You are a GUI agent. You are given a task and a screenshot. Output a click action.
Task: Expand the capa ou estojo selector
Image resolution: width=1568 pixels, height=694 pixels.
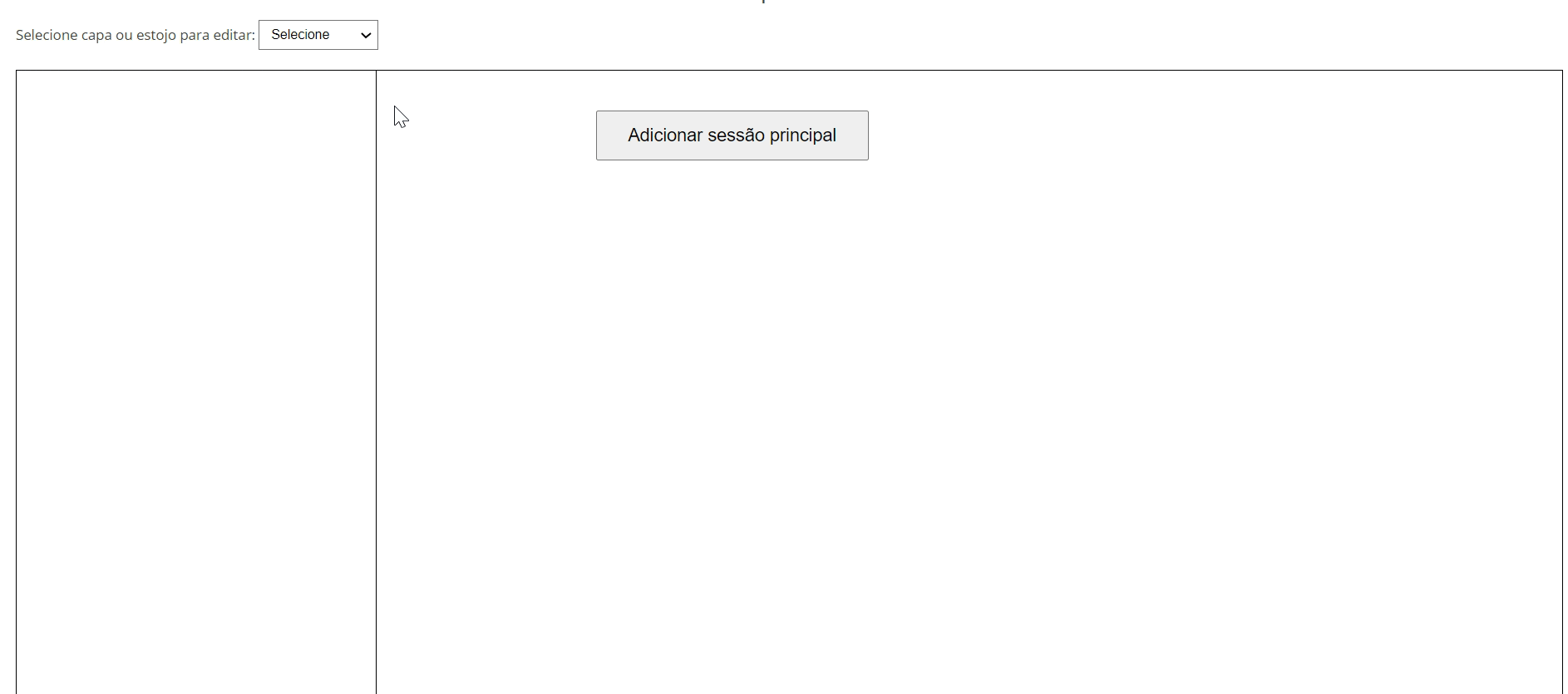pyautogui.click(x=318, y=35)
